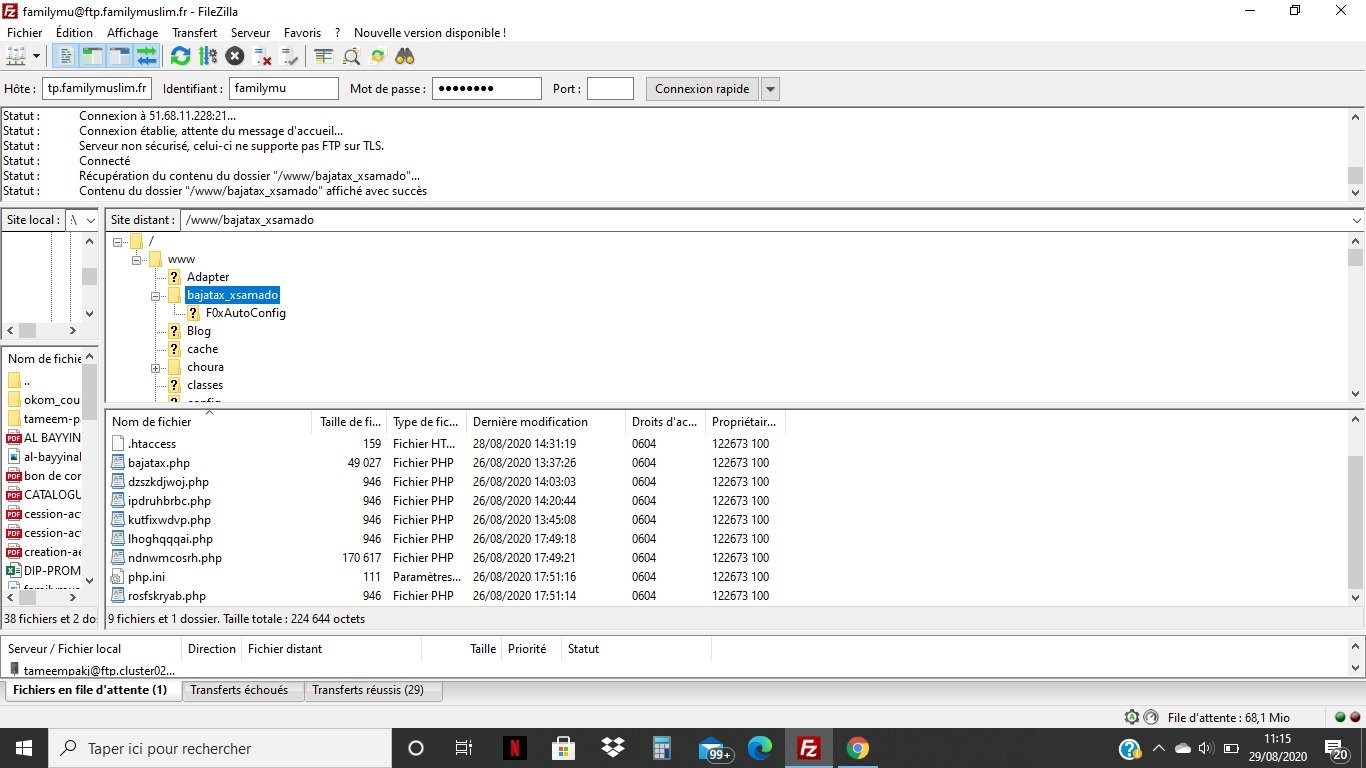Open Microsoft Edge from the taskbar
The image size is (1366, 768).
(760, 748)
